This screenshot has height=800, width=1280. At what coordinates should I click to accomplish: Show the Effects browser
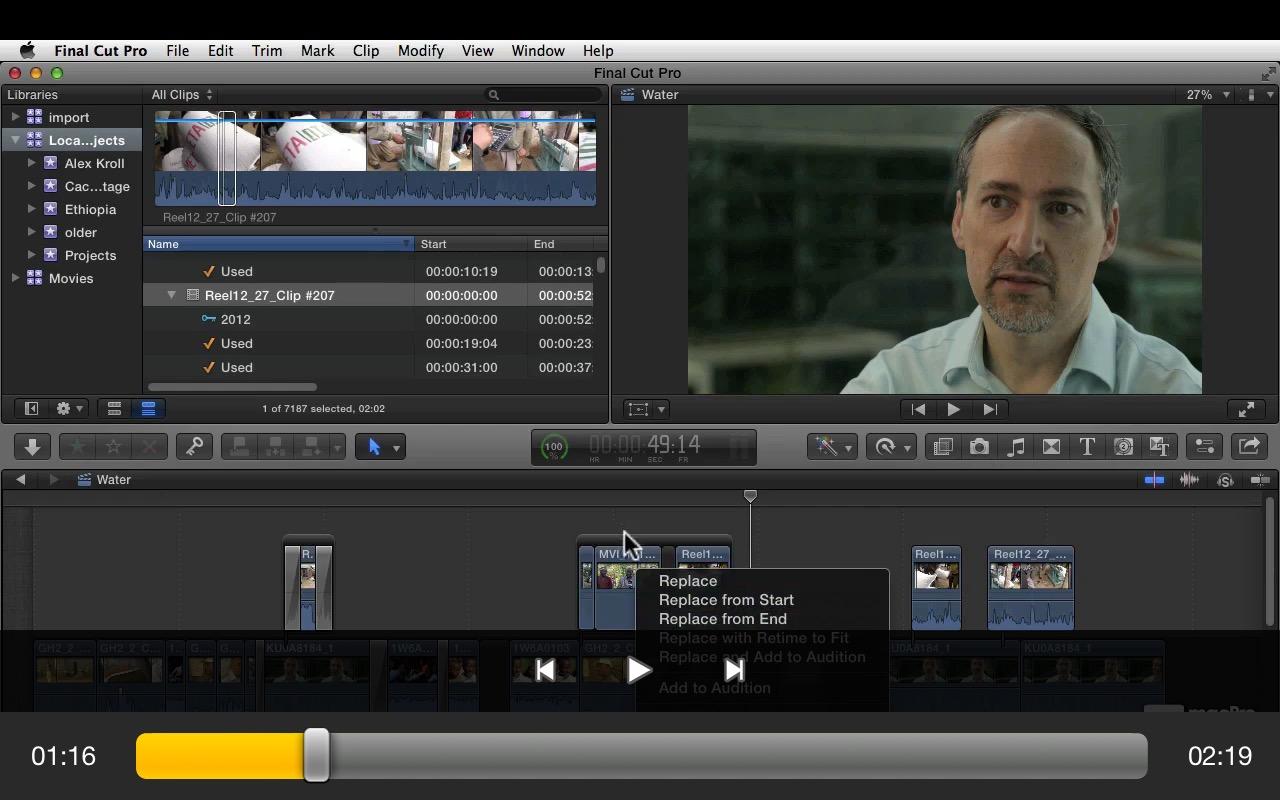[943, 447]
